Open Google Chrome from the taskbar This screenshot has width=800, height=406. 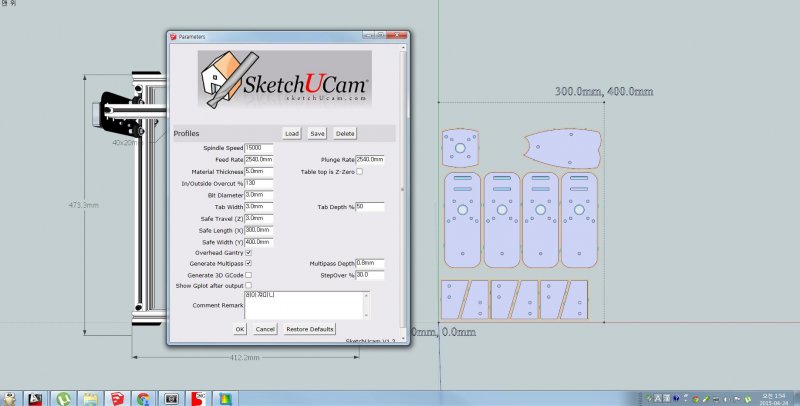(x=143, y=397)
